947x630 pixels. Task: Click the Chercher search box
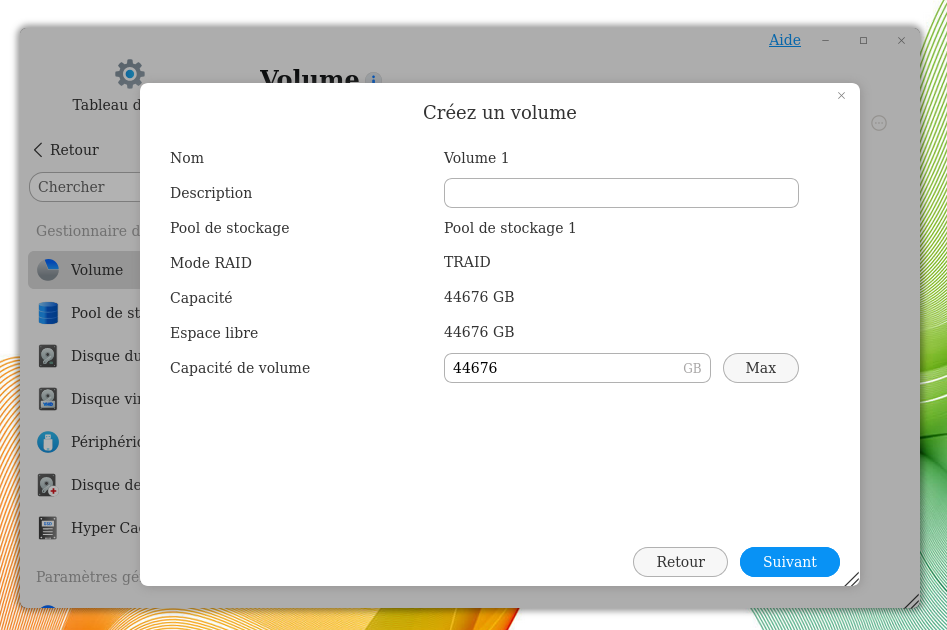tap(85, 187)
